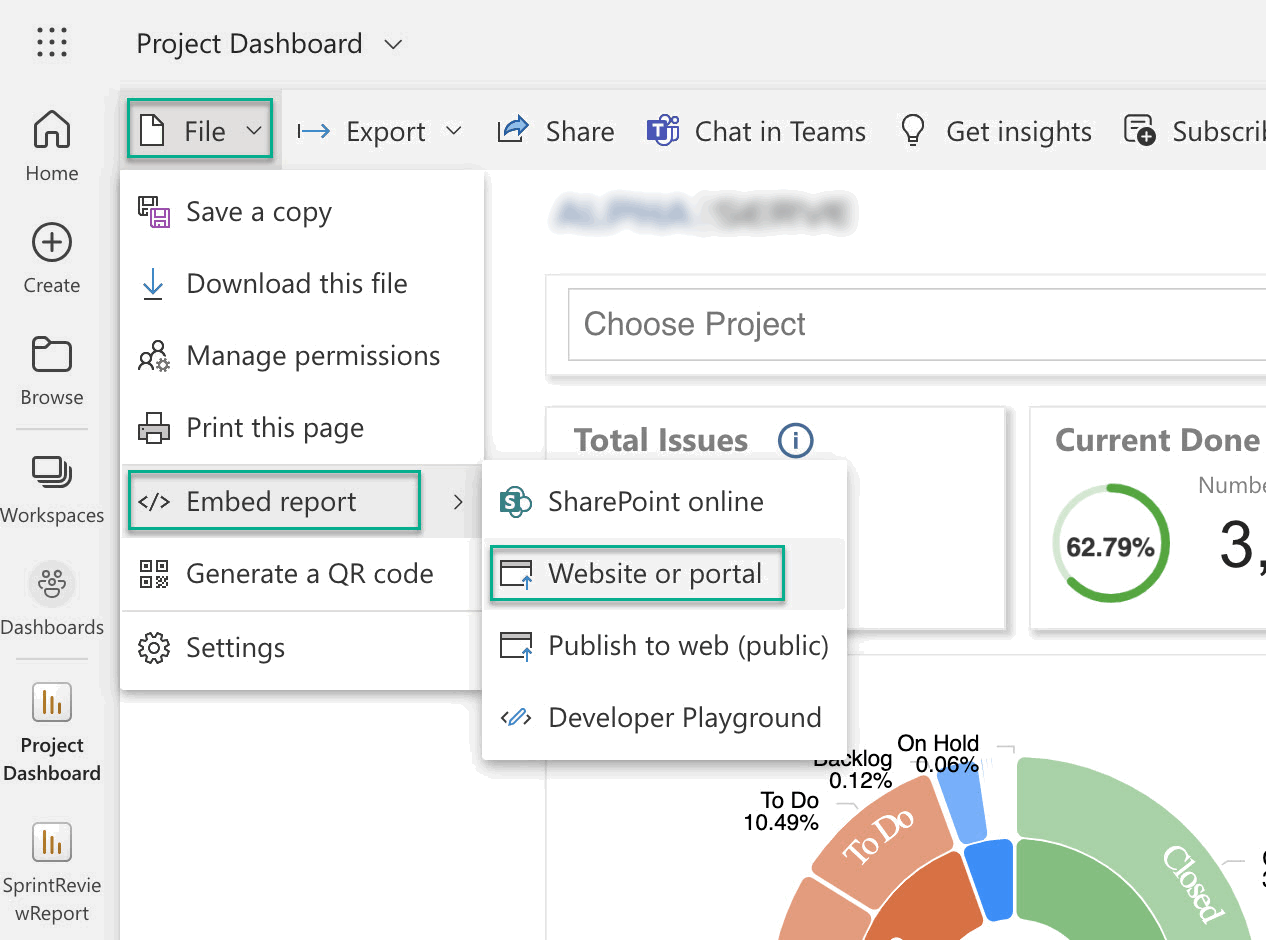Select Save a copy from File menu
Image resolution: width=1266 pixels, height=940 pixels.
click(x=258, y=212)
